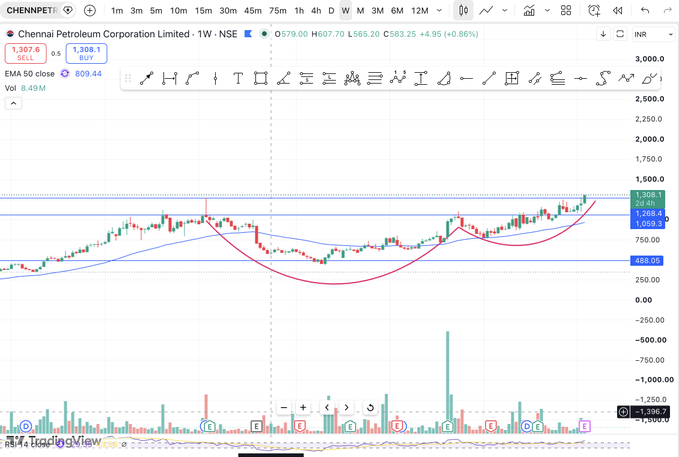Pick the head and shoulders pattern tool
This screenshot has height=457, width=679.
[x=352, y=78]
